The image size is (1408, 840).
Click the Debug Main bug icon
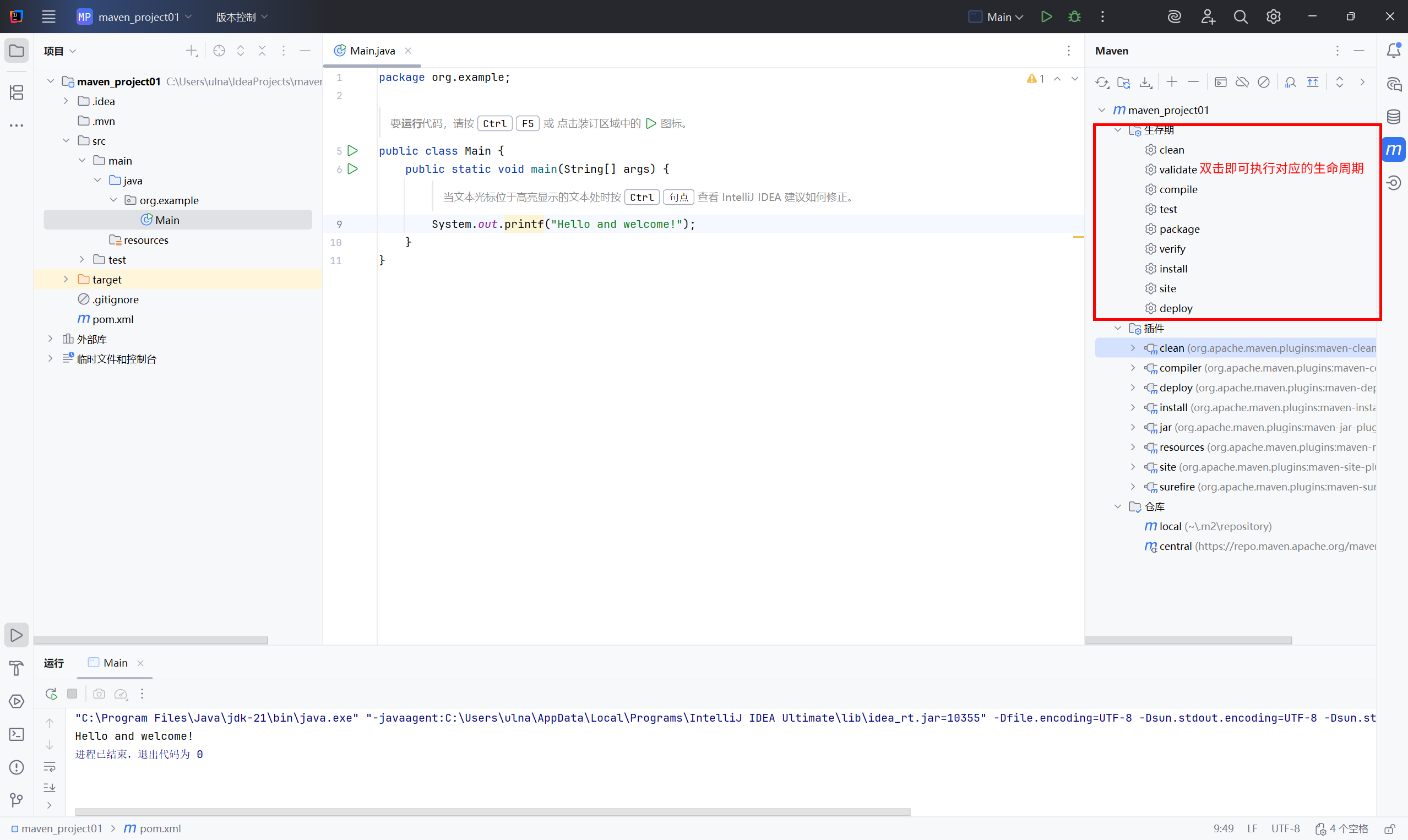click(1074, 17)
